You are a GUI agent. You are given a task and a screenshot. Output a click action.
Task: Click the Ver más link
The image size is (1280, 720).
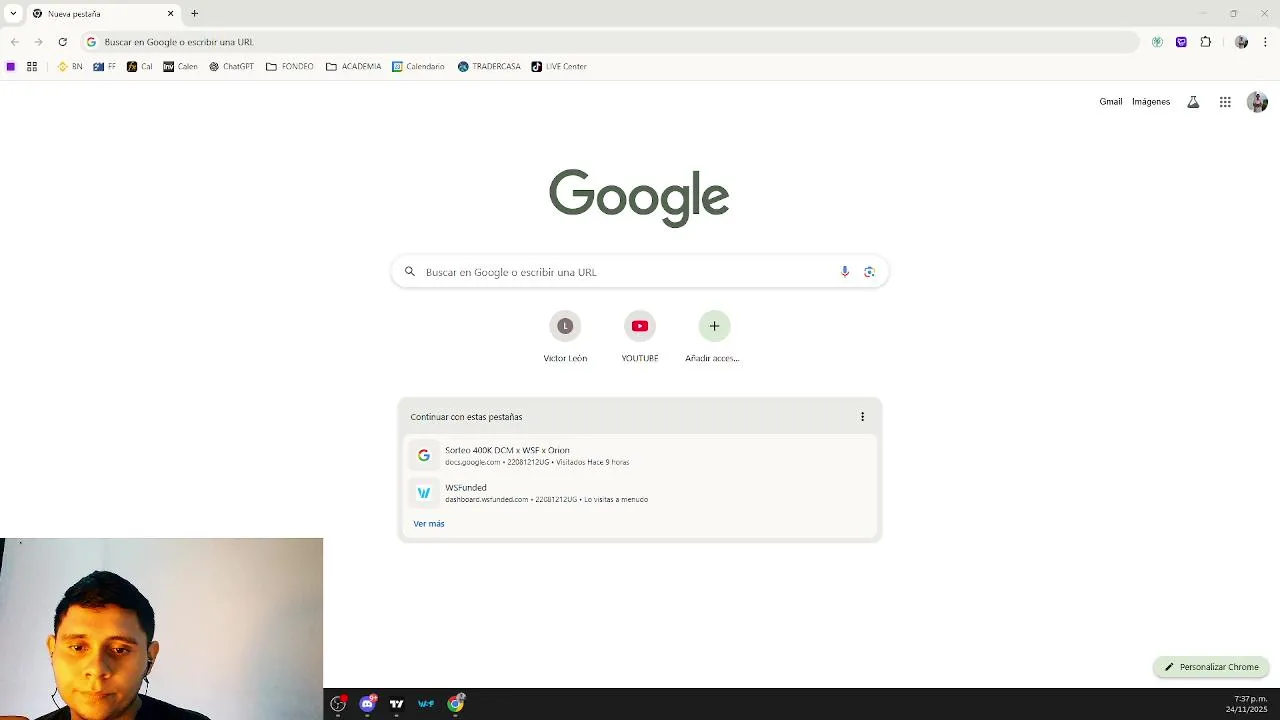[x=429, y=524]
